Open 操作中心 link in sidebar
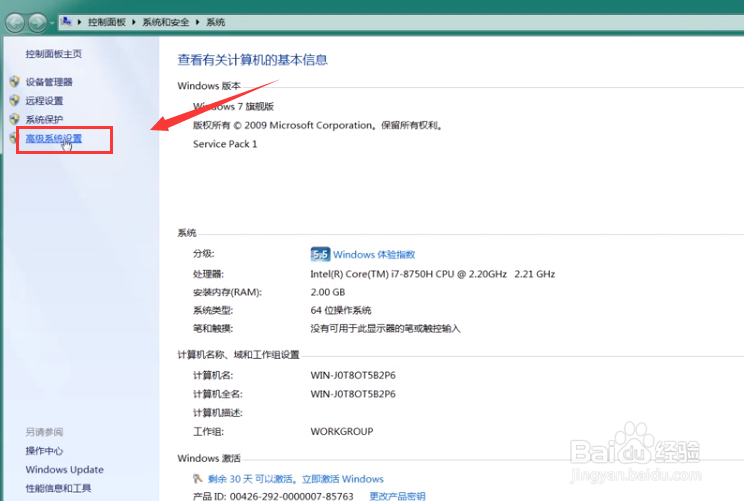 [44, 451]
